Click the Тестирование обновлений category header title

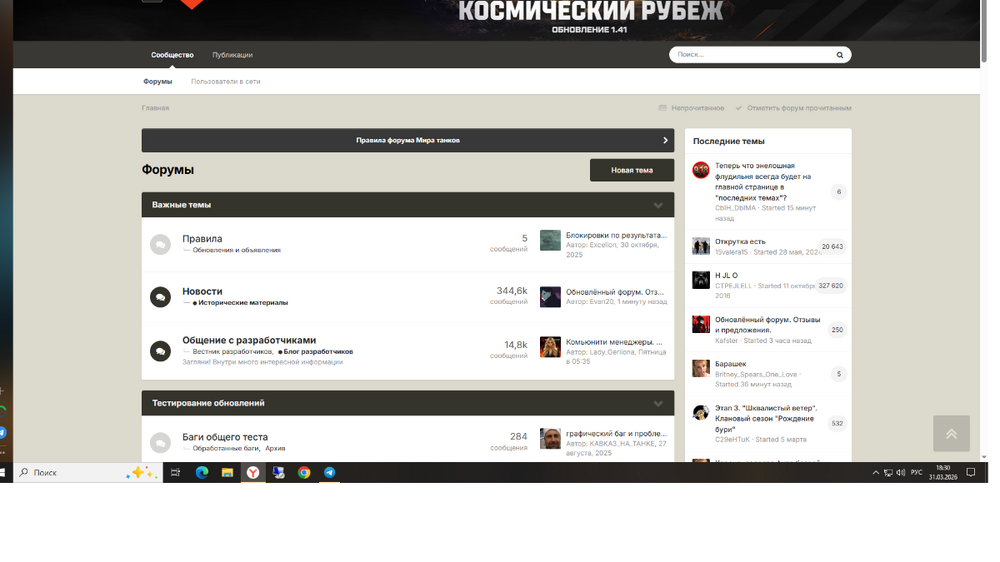point(208,403)
